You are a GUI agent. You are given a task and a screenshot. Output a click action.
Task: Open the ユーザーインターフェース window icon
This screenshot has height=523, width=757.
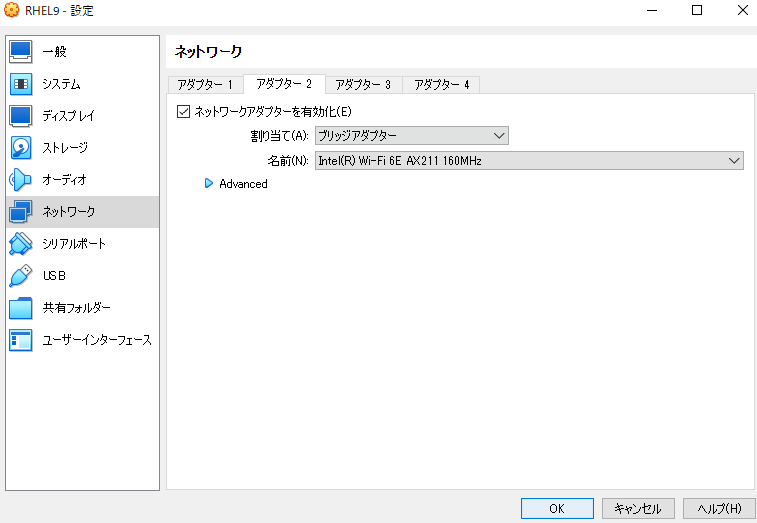[x=21, y=340]
